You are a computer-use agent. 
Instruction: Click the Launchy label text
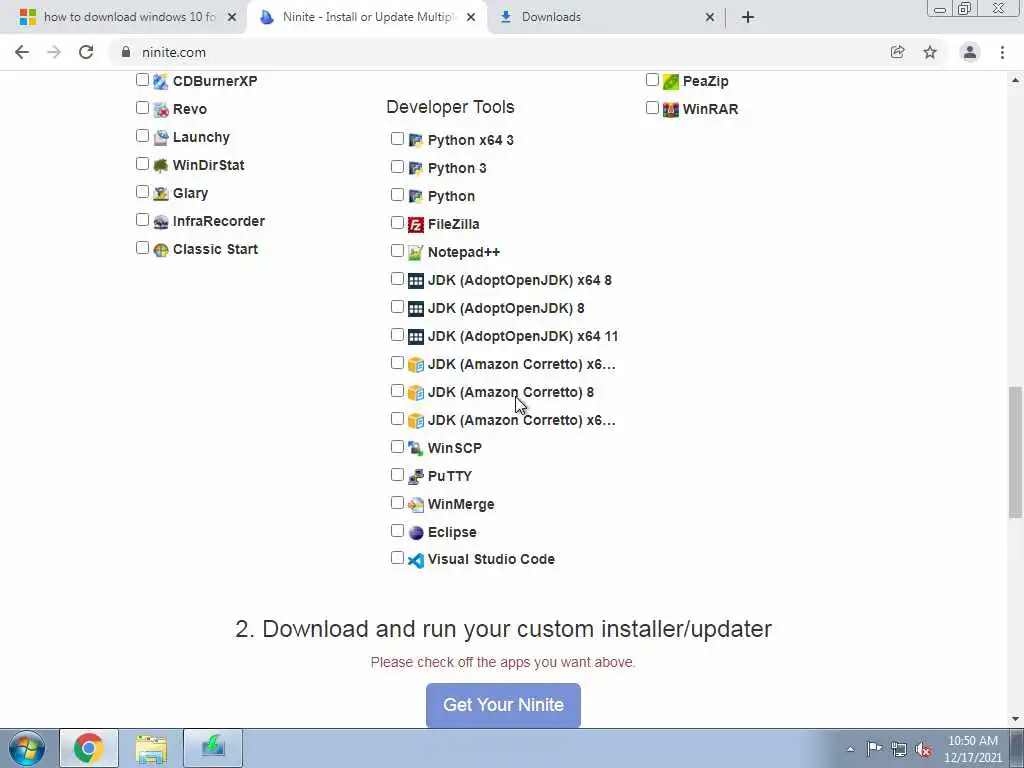pos(201,137)
